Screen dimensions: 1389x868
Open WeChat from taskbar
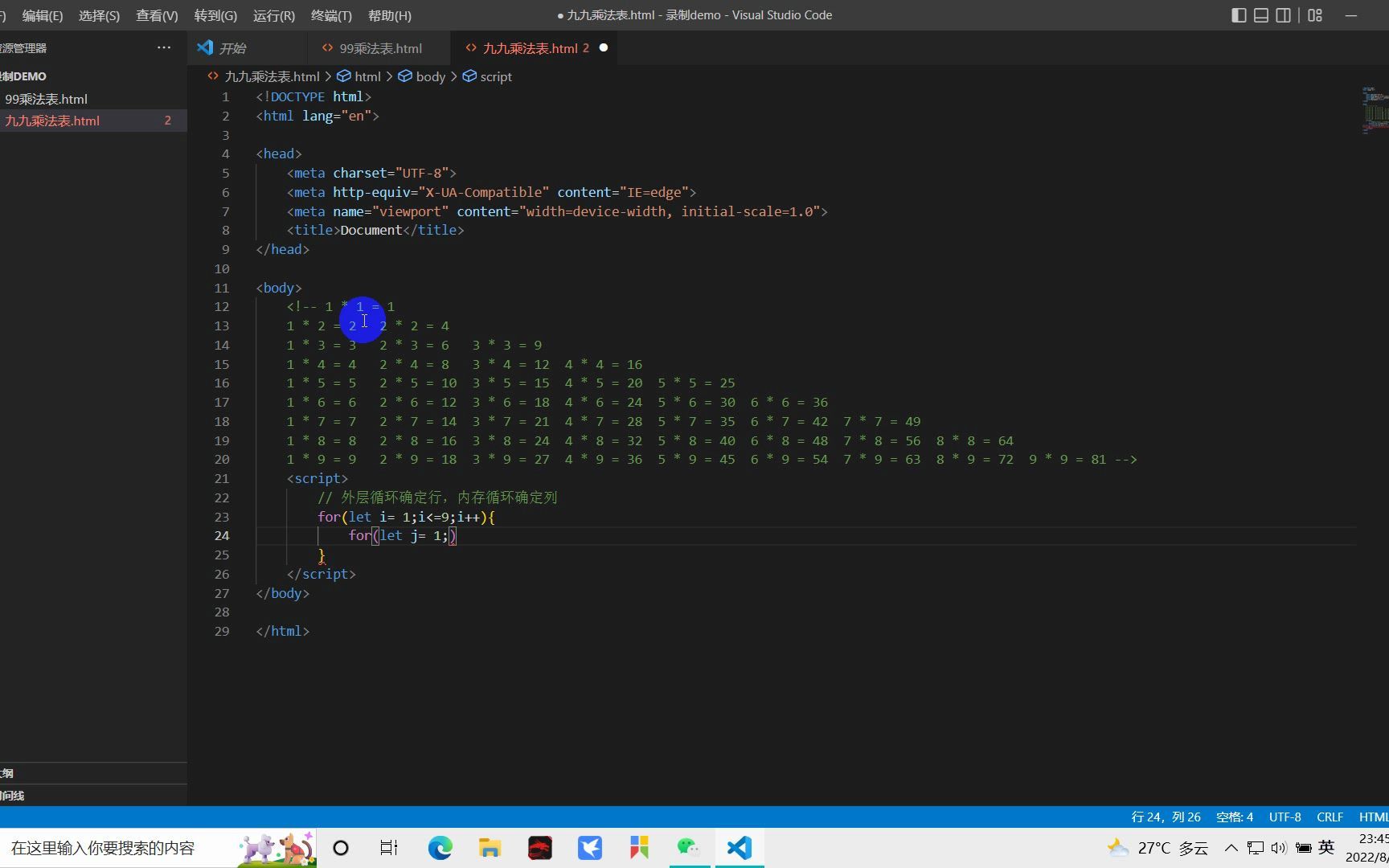click(x=689, y=848)
